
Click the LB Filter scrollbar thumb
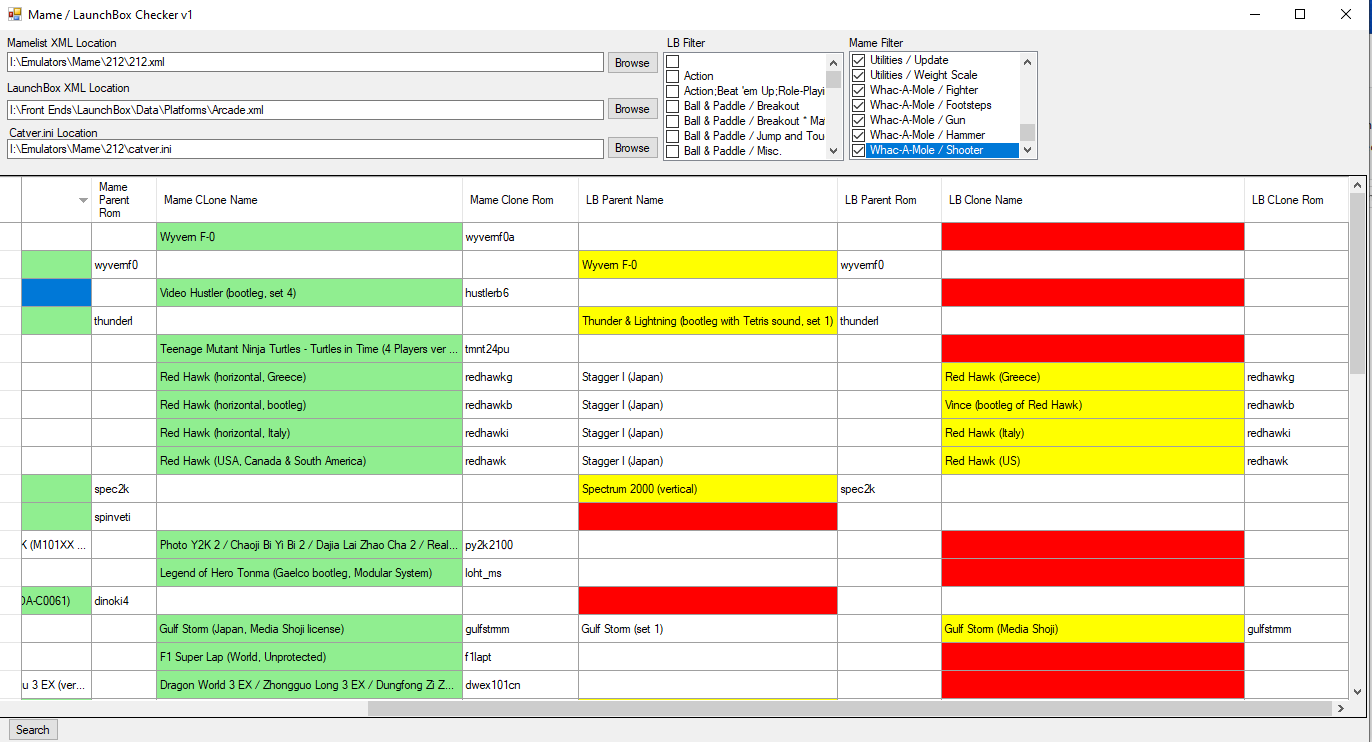click(833, 80)
